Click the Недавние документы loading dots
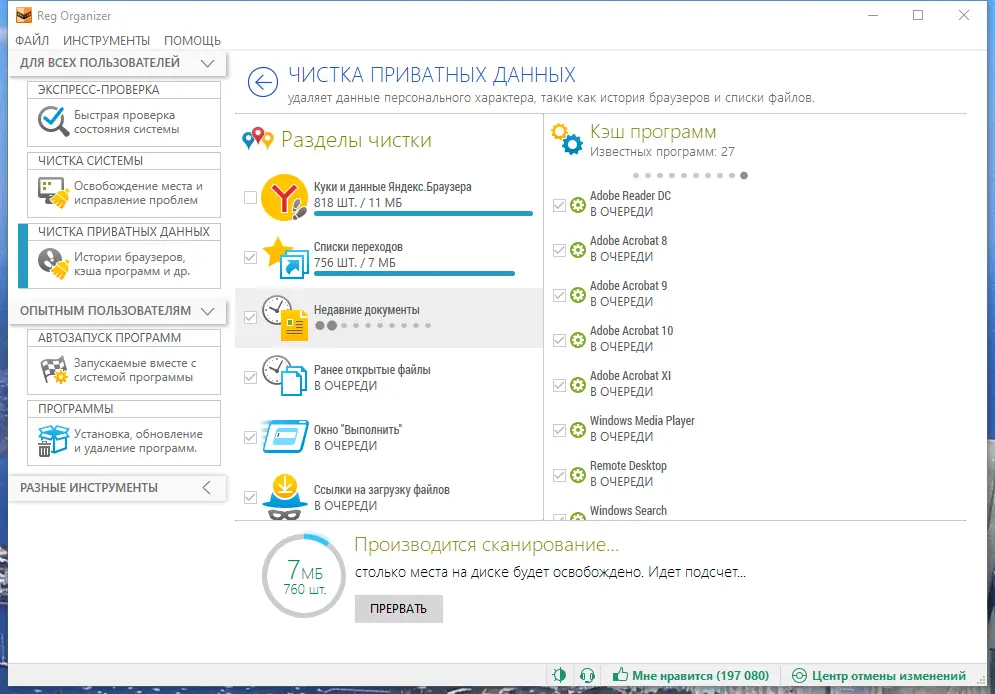The image size is (995, 694). (x=373, y=325)
